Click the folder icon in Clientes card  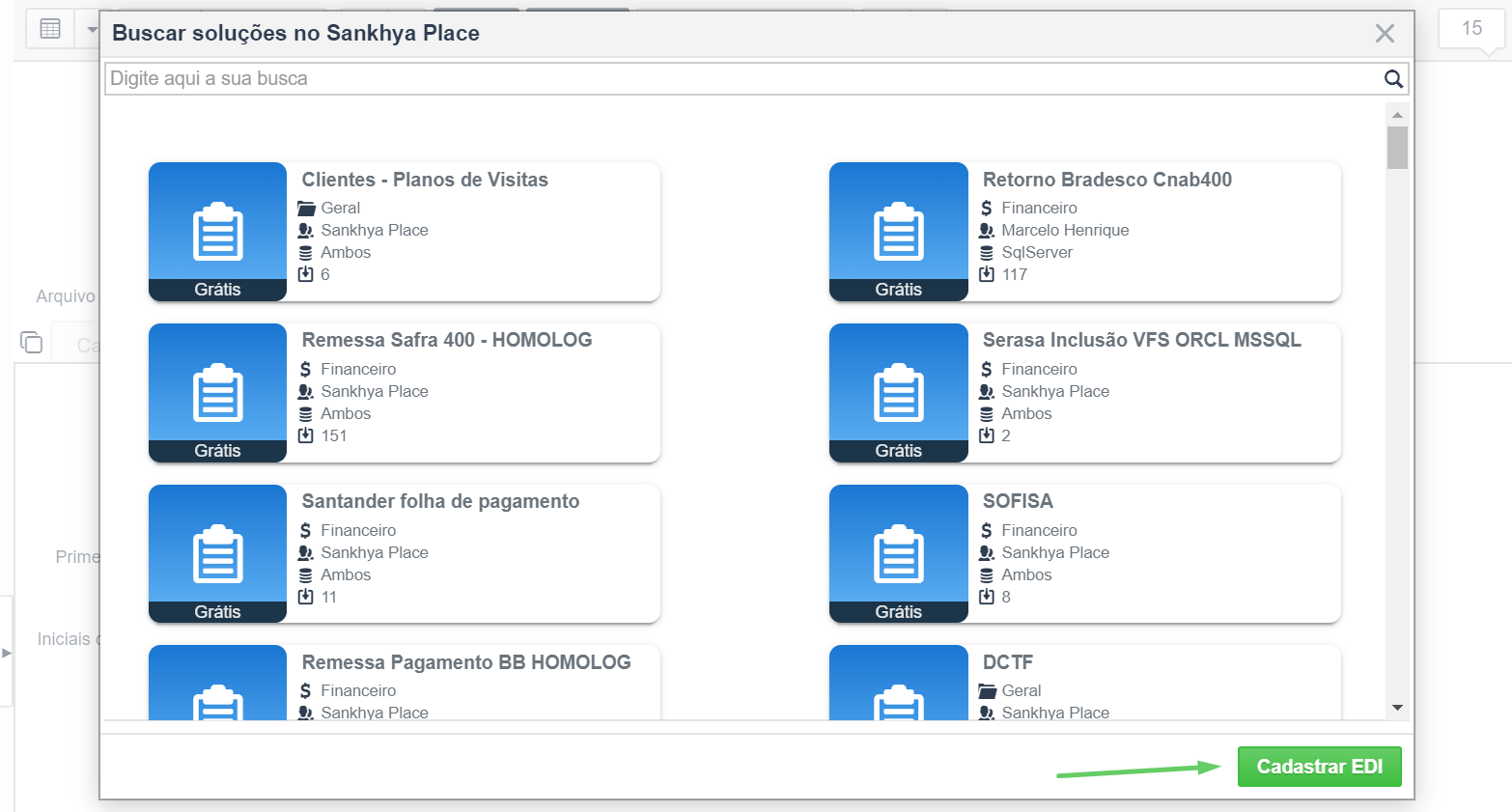(306, 208)
